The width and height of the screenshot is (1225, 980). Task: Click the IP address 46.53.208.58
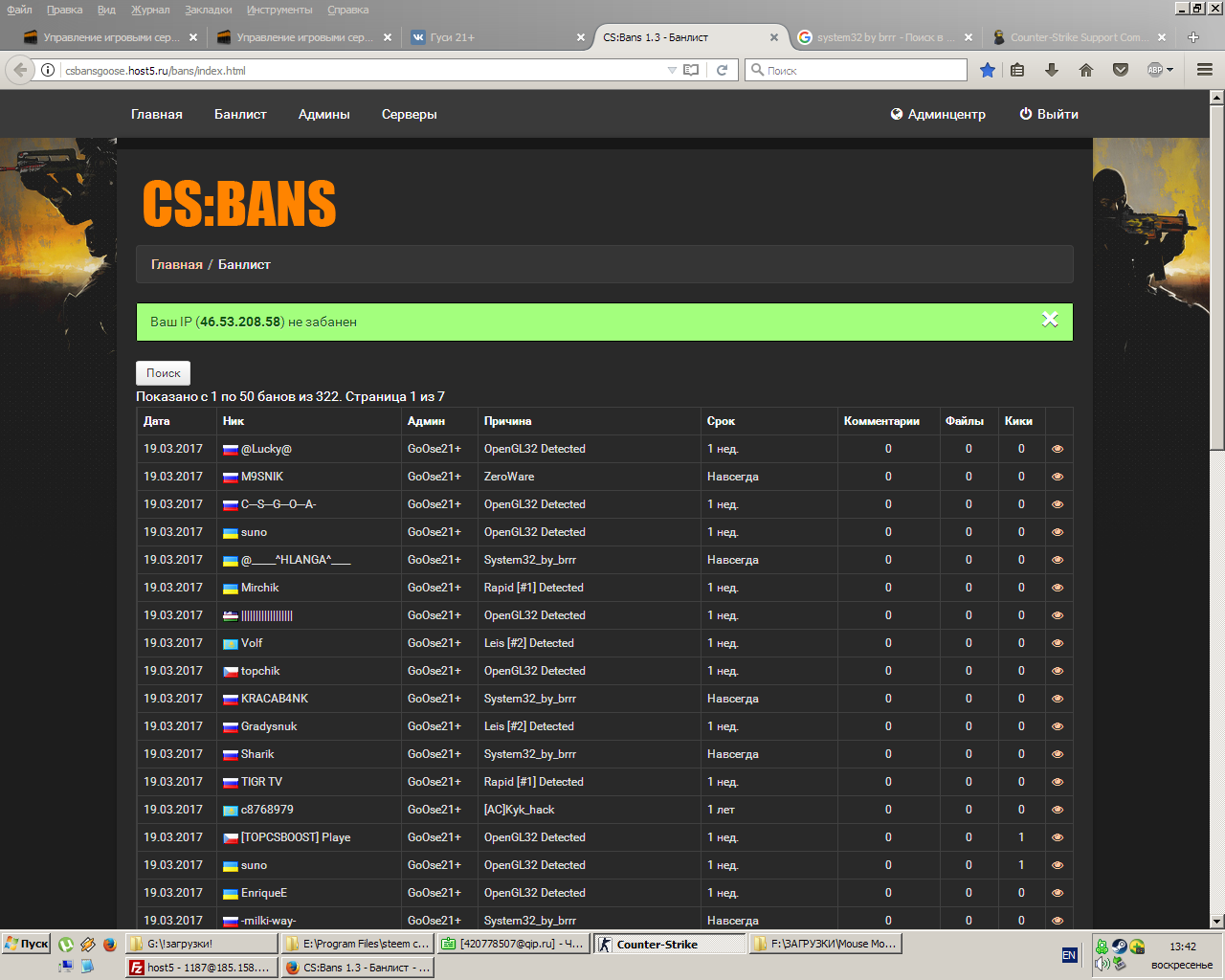(x=240, y=322)
